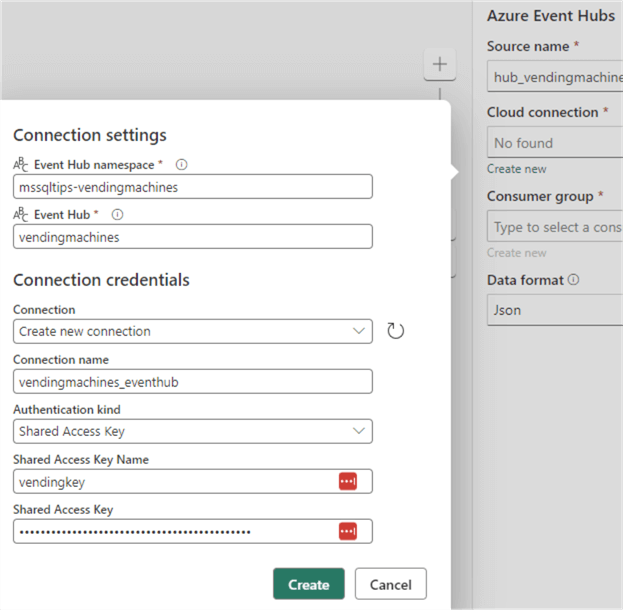Open the Cloud connection dropdown
The height and width of the screenshot is (610, 623).
tap(554, 143)
